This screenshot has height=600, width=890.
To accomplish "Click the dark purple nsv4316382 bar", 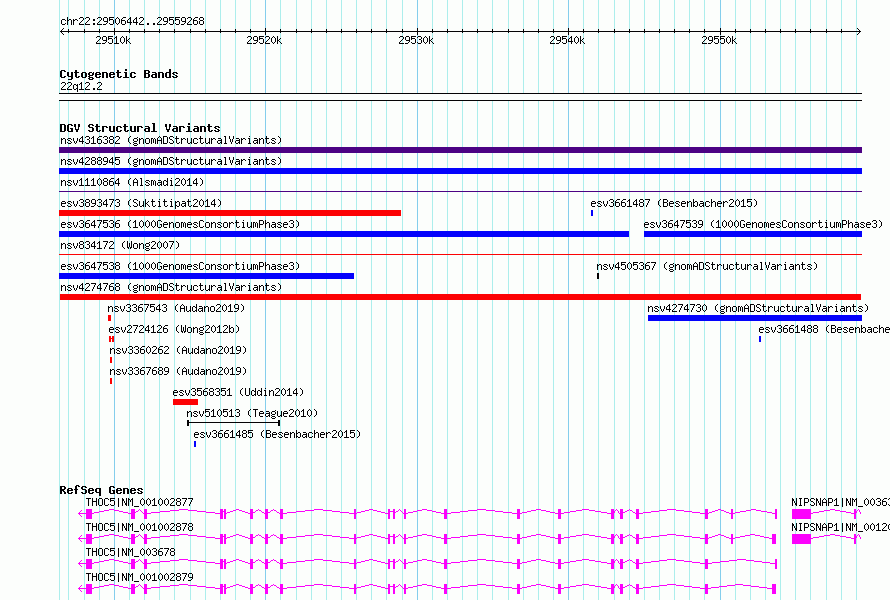I will tap(460, 150).
